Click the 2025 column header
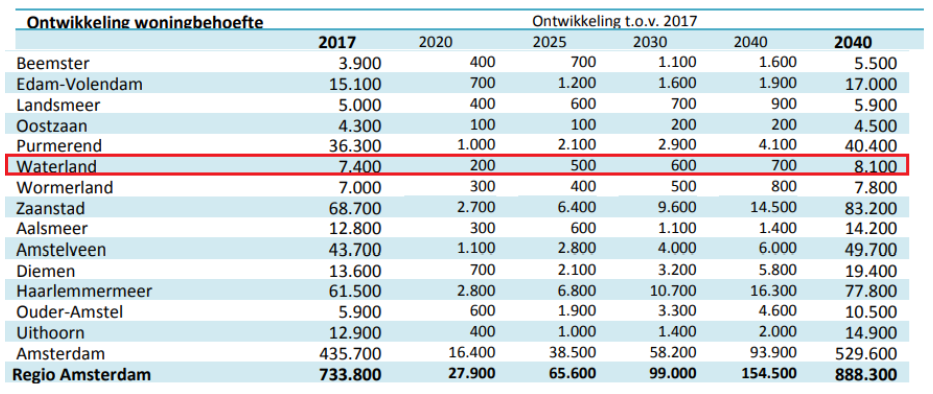The image size is (933, 394). (549, 43)
